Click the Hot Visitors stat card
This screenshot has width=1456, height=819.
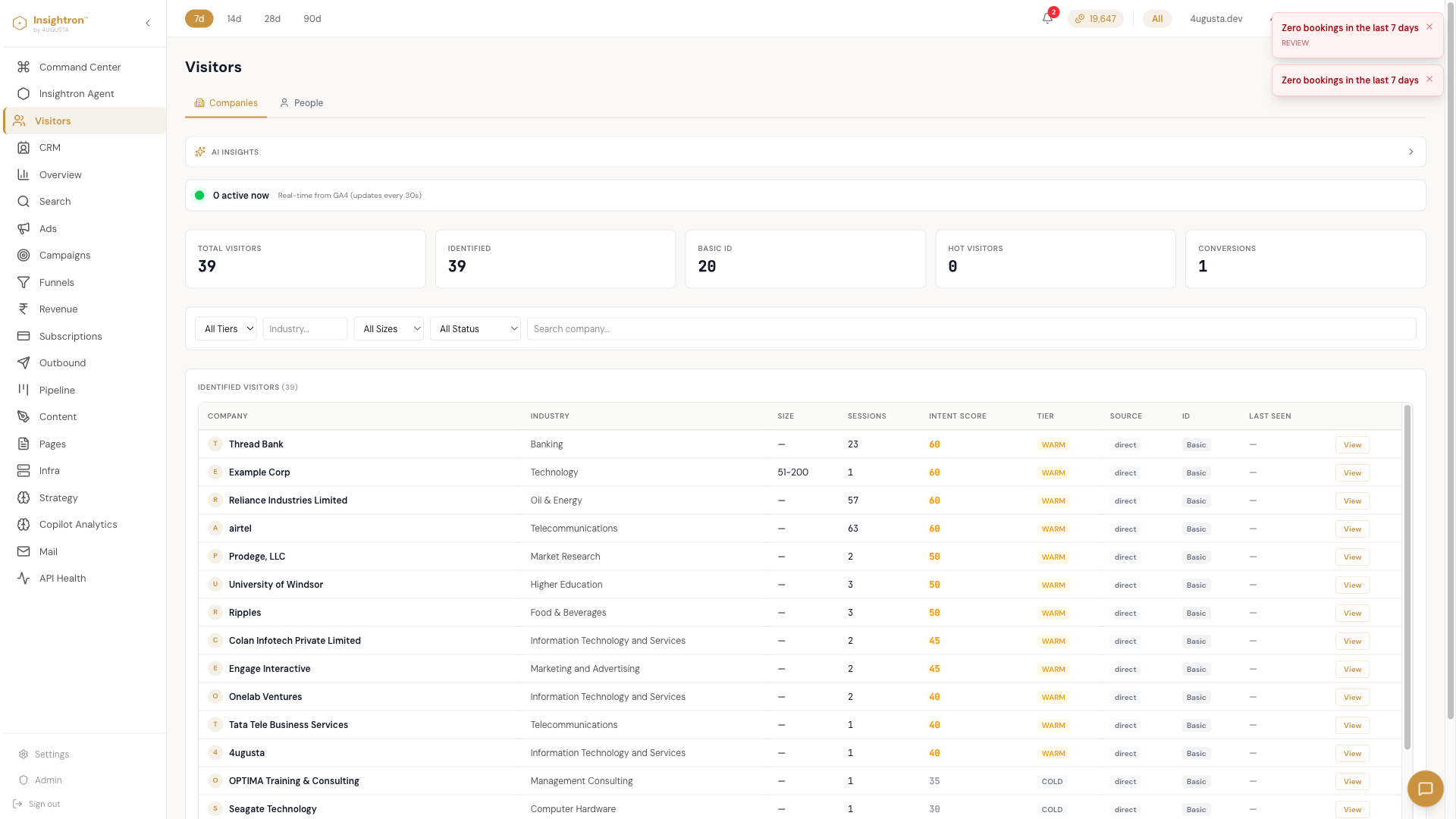point(1056,259)
